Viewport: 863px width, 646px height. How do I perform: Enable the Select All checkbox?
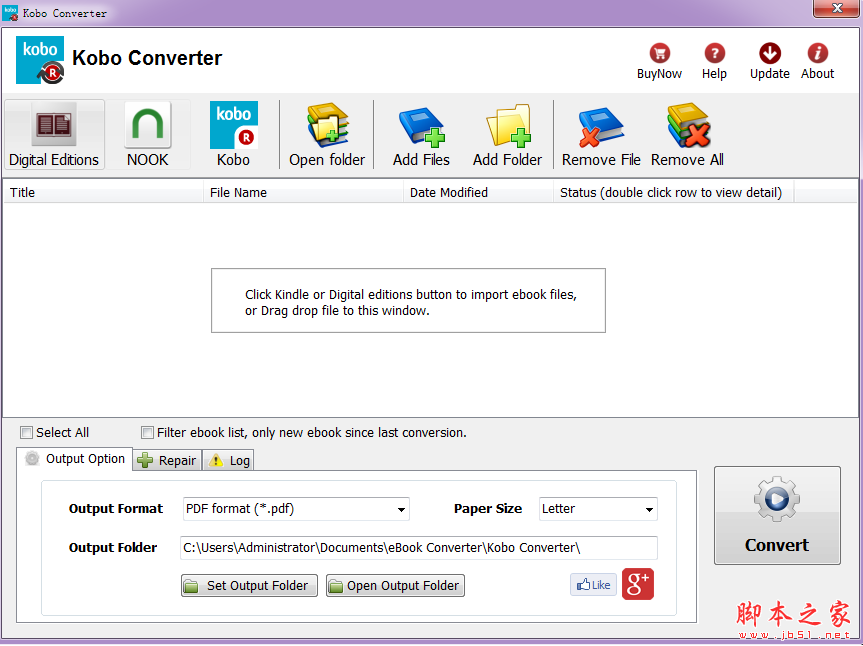26,433
